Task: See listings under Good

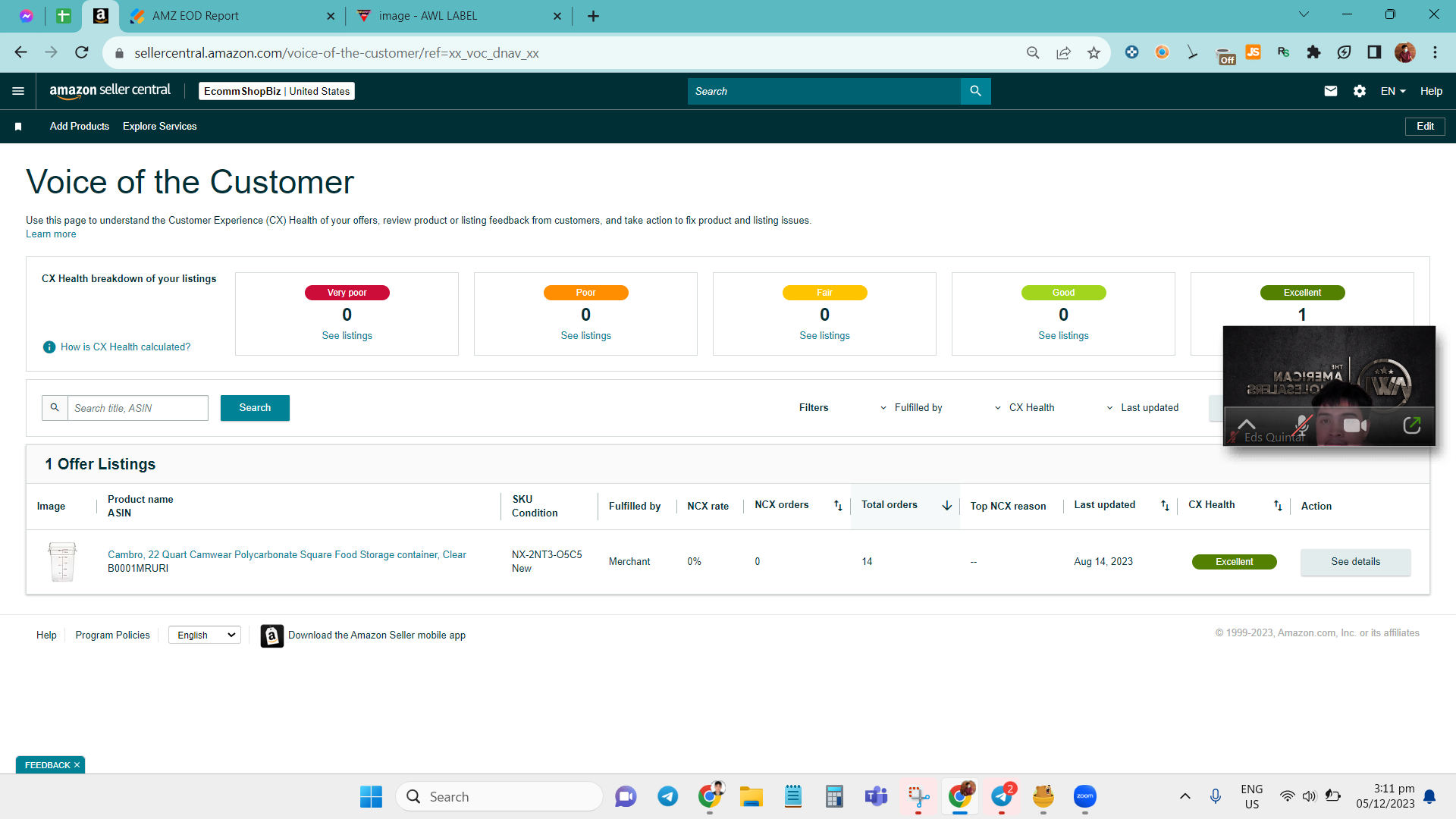Action: pos(1064,336)
